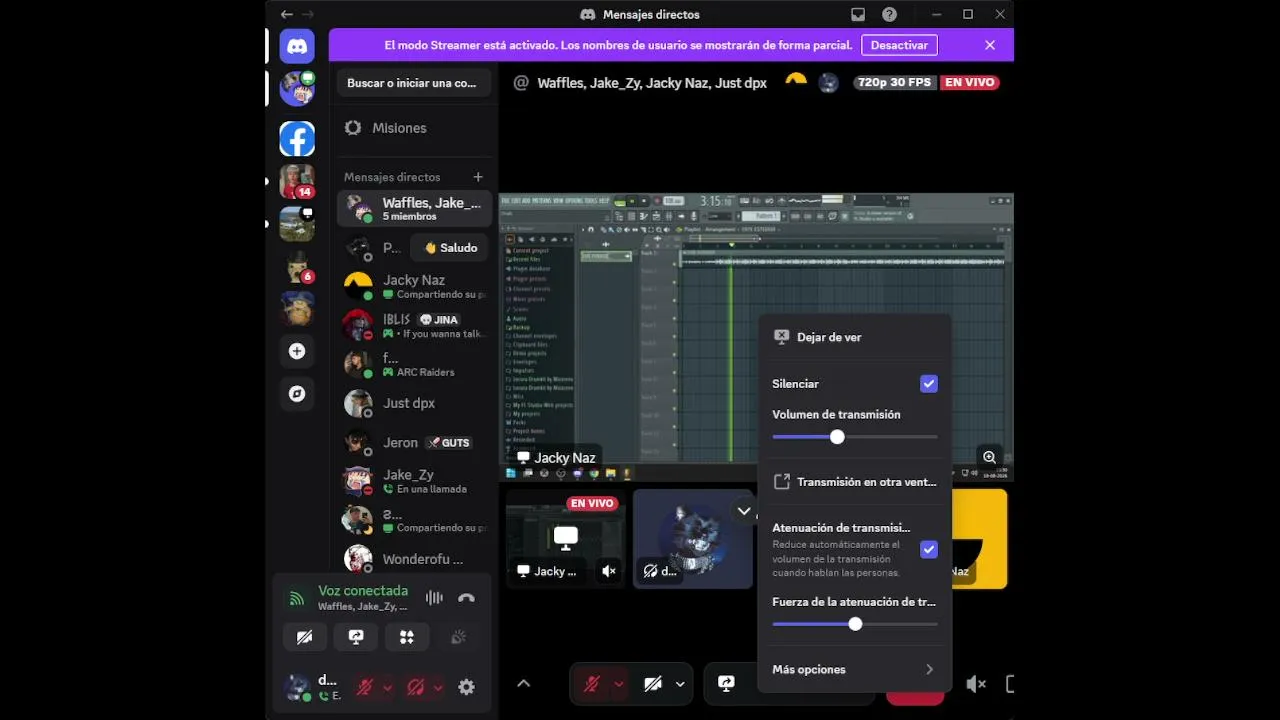Click the search or start conversation field
The width and height of the screenshot is (1280, 720).
coord(414,83)
